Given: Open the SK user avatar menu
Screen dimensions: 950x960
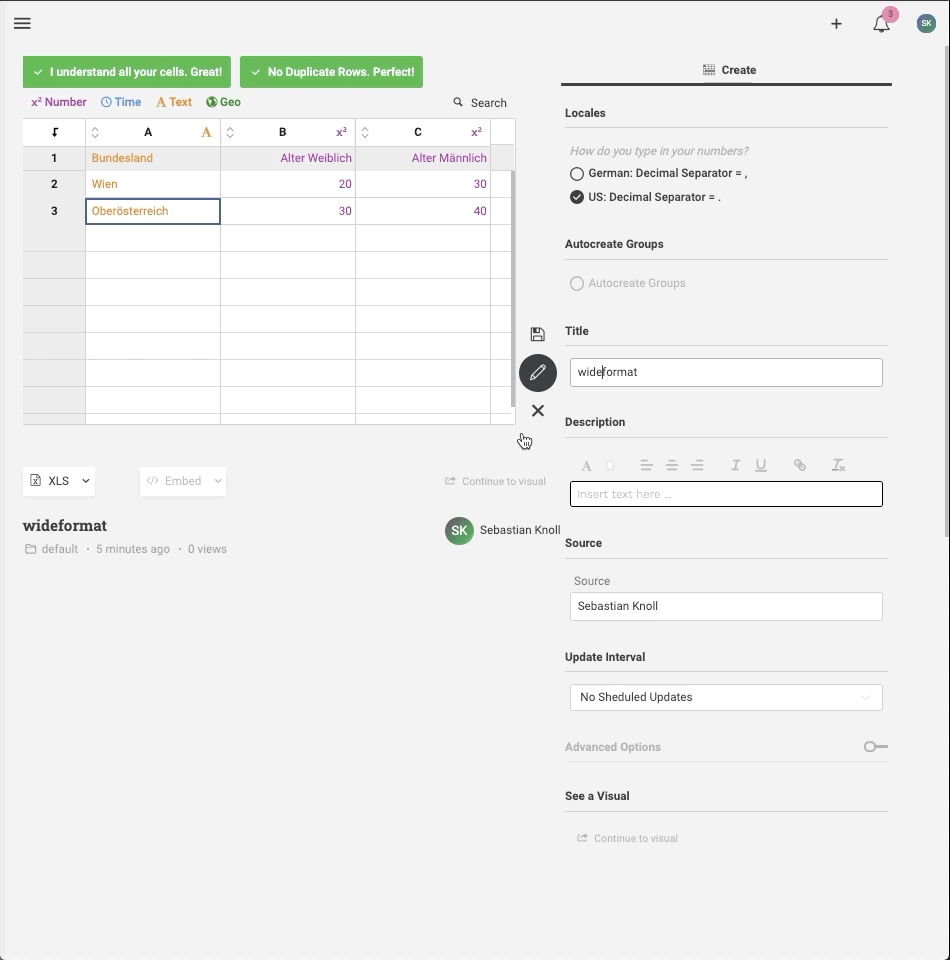Looking at the screenshot, I should click(926, 23).
